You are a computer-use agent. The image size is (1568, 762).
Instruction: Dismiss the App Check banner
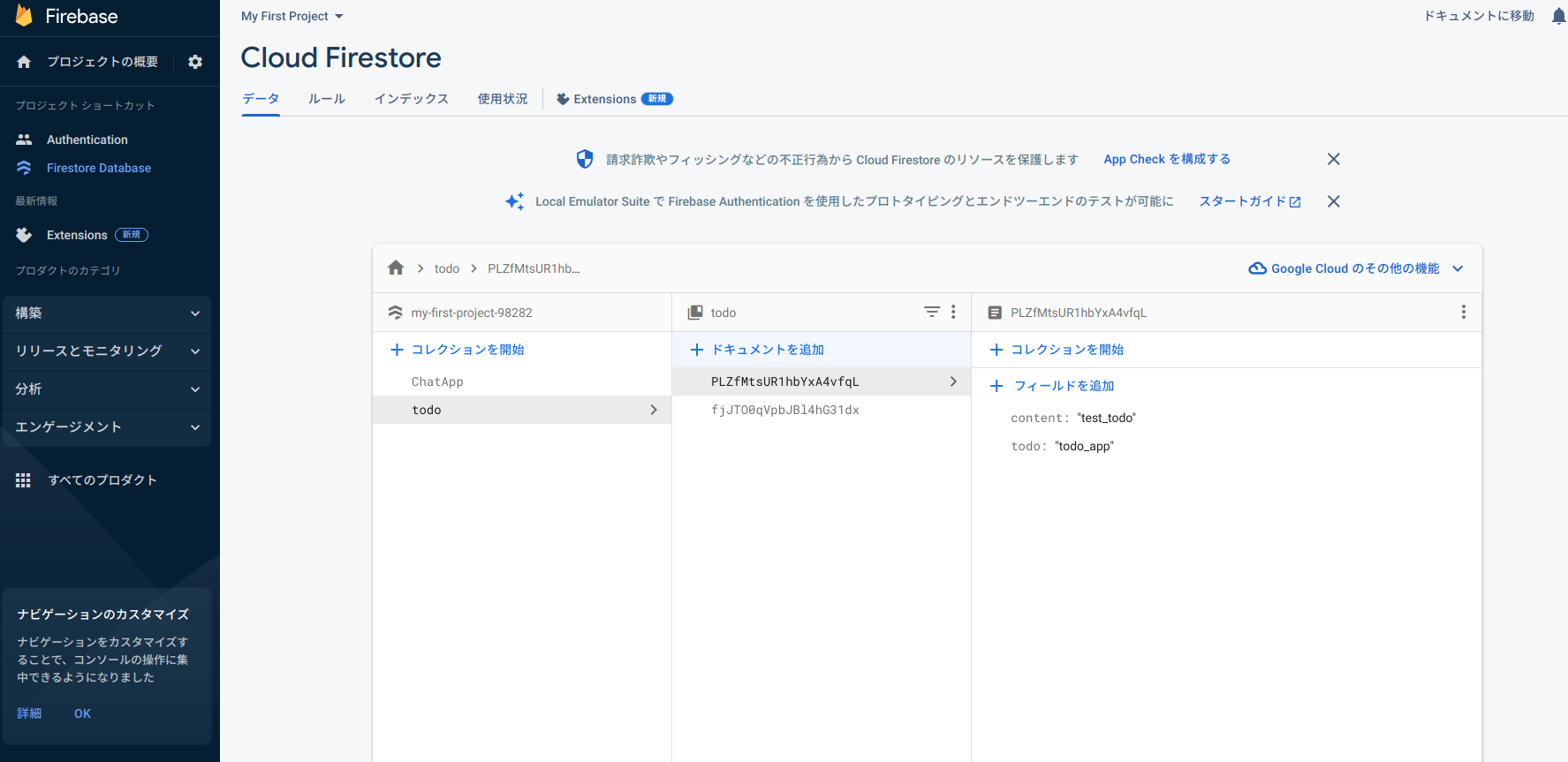[1334, 159]
